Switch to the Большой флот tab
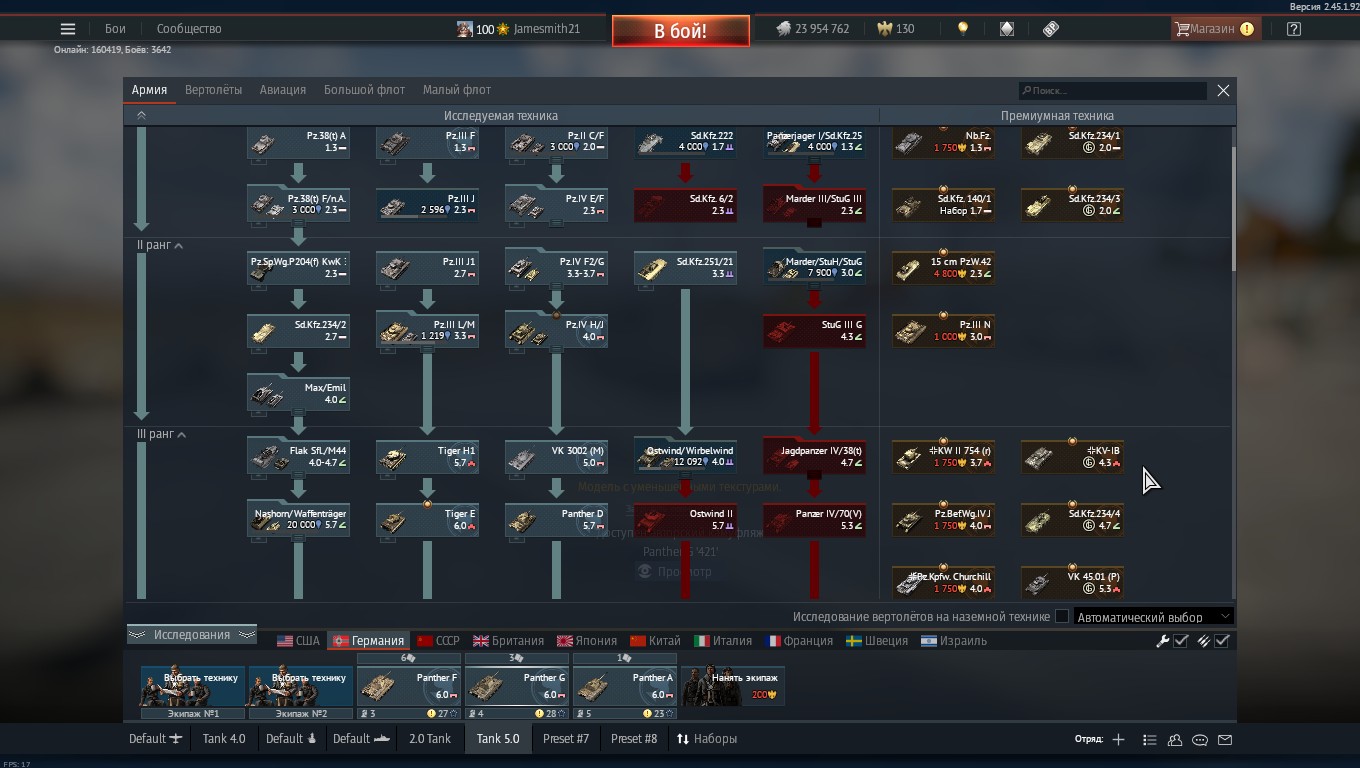 (364, 90)
